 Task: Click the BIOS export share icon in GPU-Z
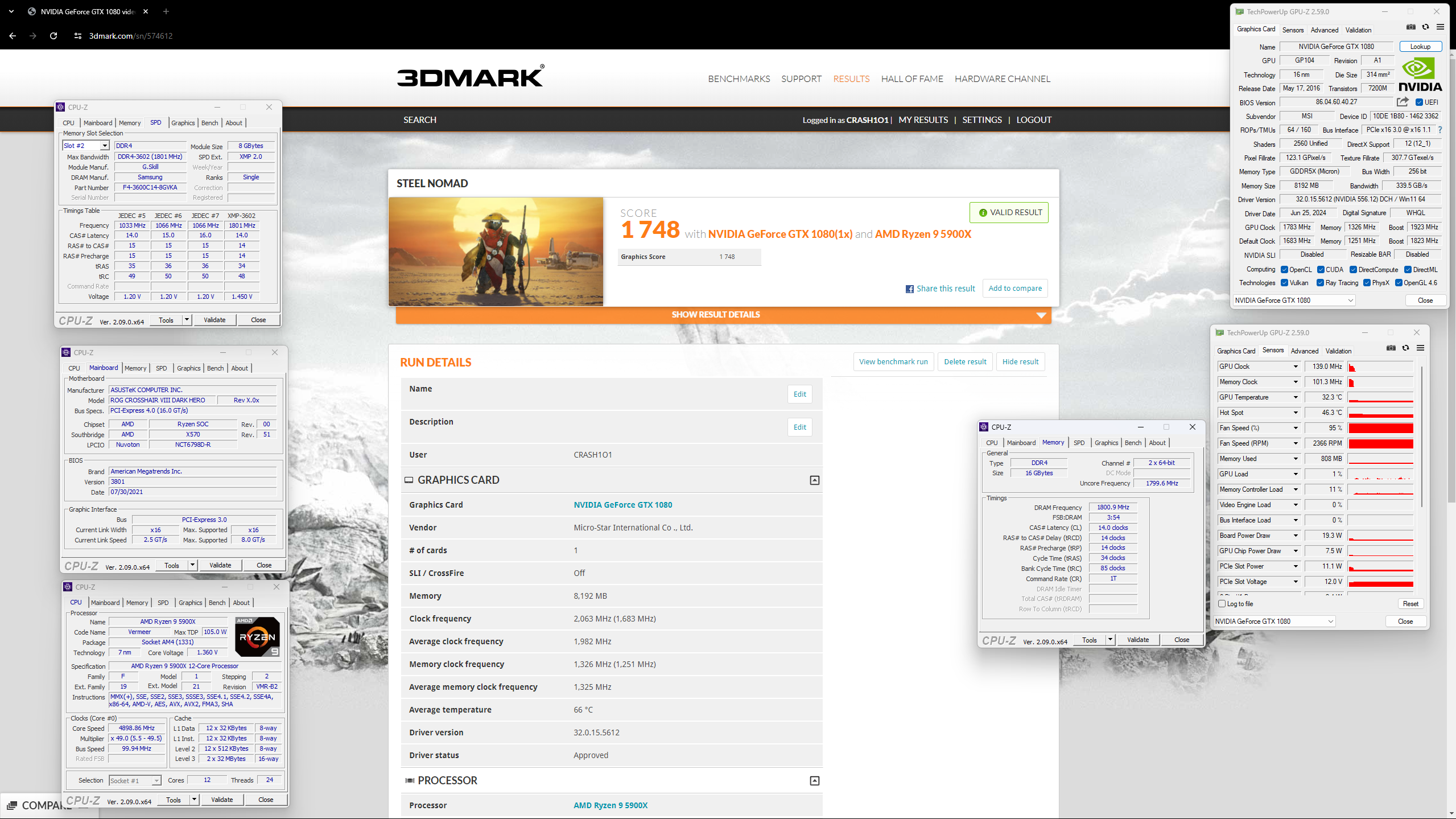(1403, 102)
